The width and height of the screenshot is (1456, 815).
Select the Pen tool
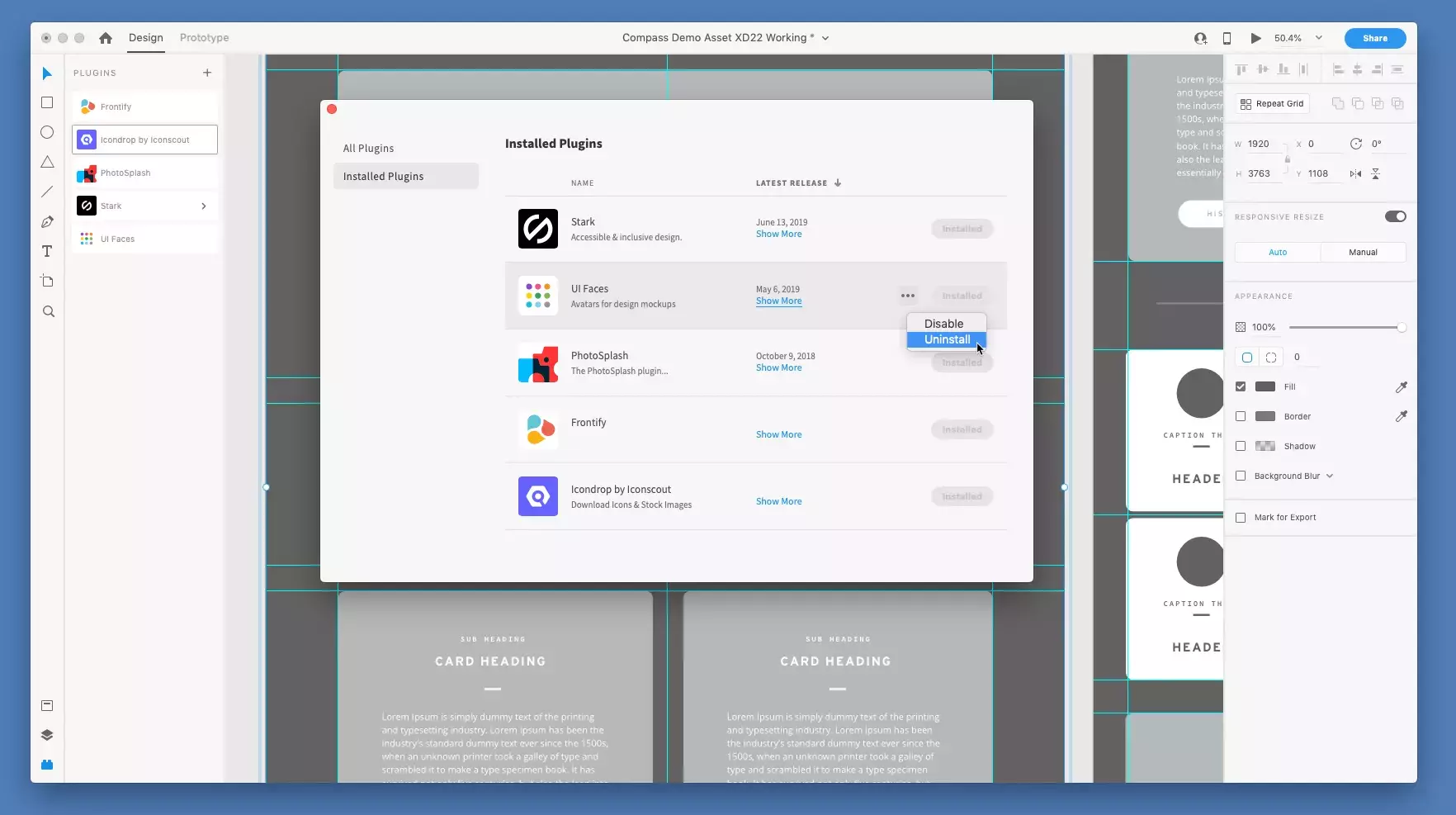(x=47, y=221)
